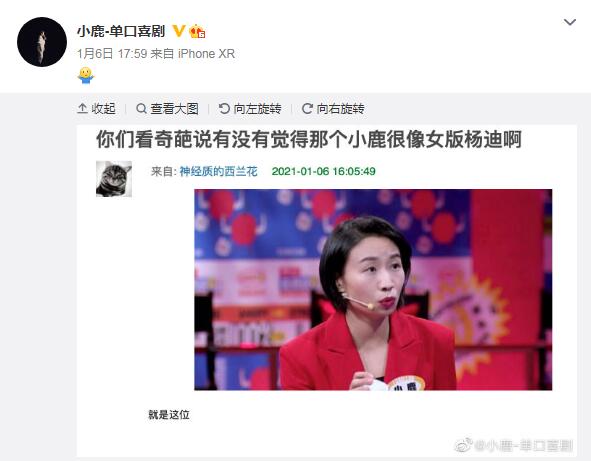Rotate the image left with 向左旋转
The image size is (591, 461).
click(x=250, y=109)
